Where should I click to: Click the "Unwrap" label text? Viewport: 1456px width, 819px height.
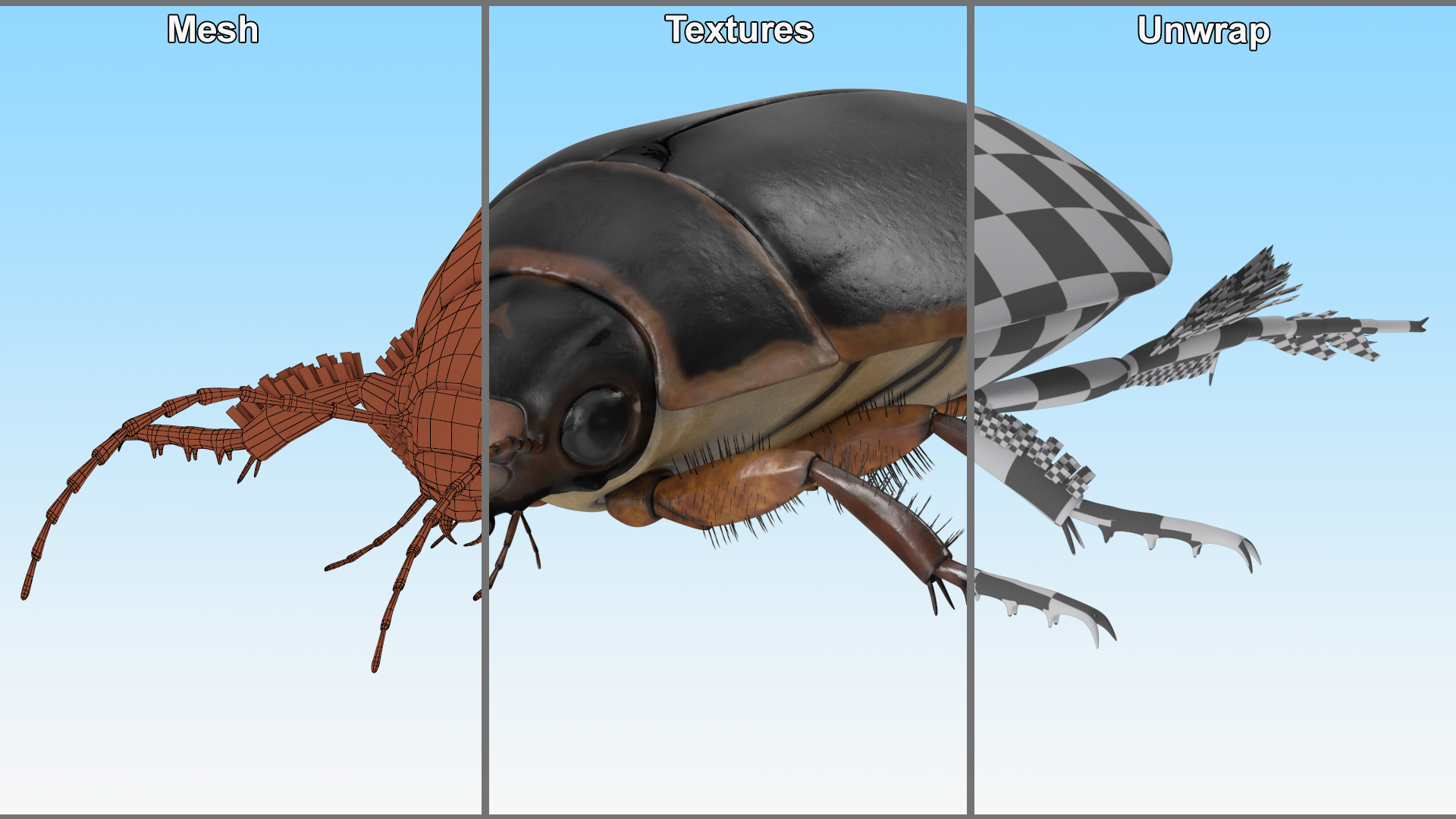pos(1203,31)
